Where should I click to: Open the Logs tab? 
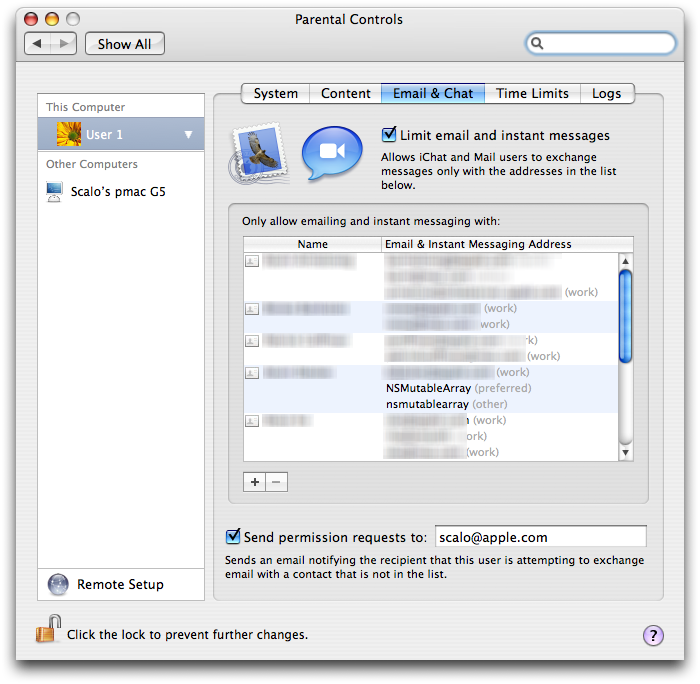tap(607, 93)
